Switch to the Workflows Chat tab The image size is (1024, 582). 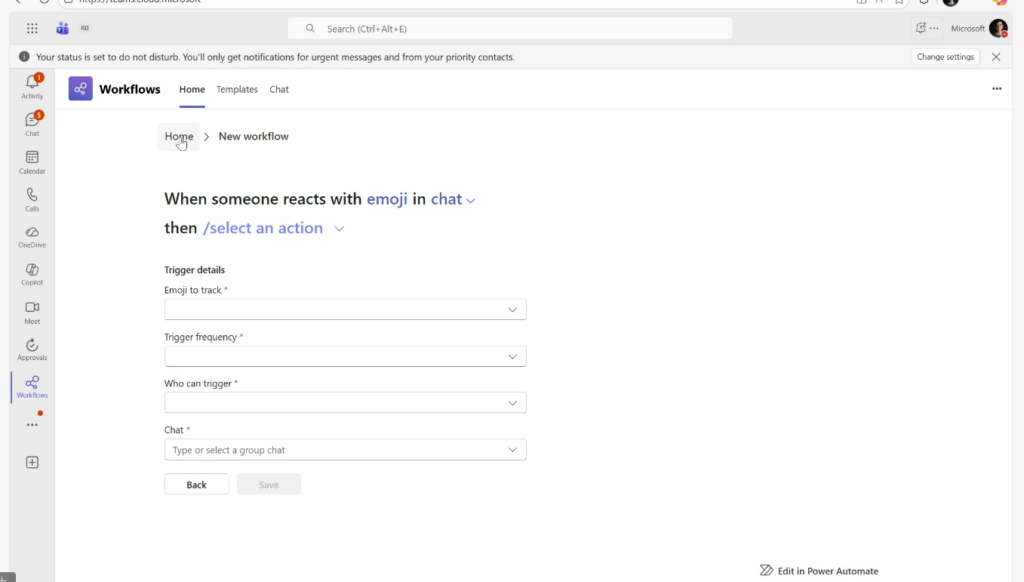point(279,89)
